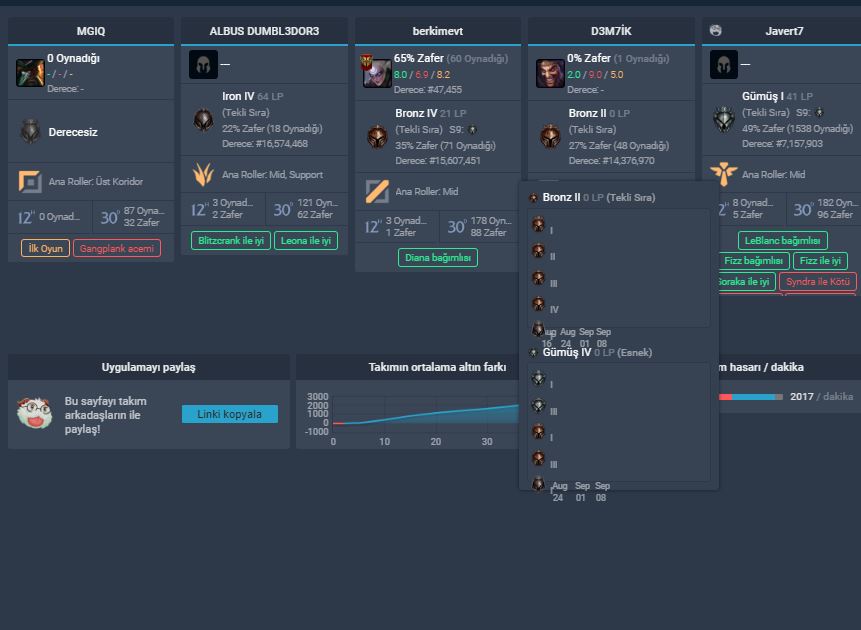
Task: Click the Blitzcrank ile iyi tag
Action: pyautogui.click(x=231, y=241)
